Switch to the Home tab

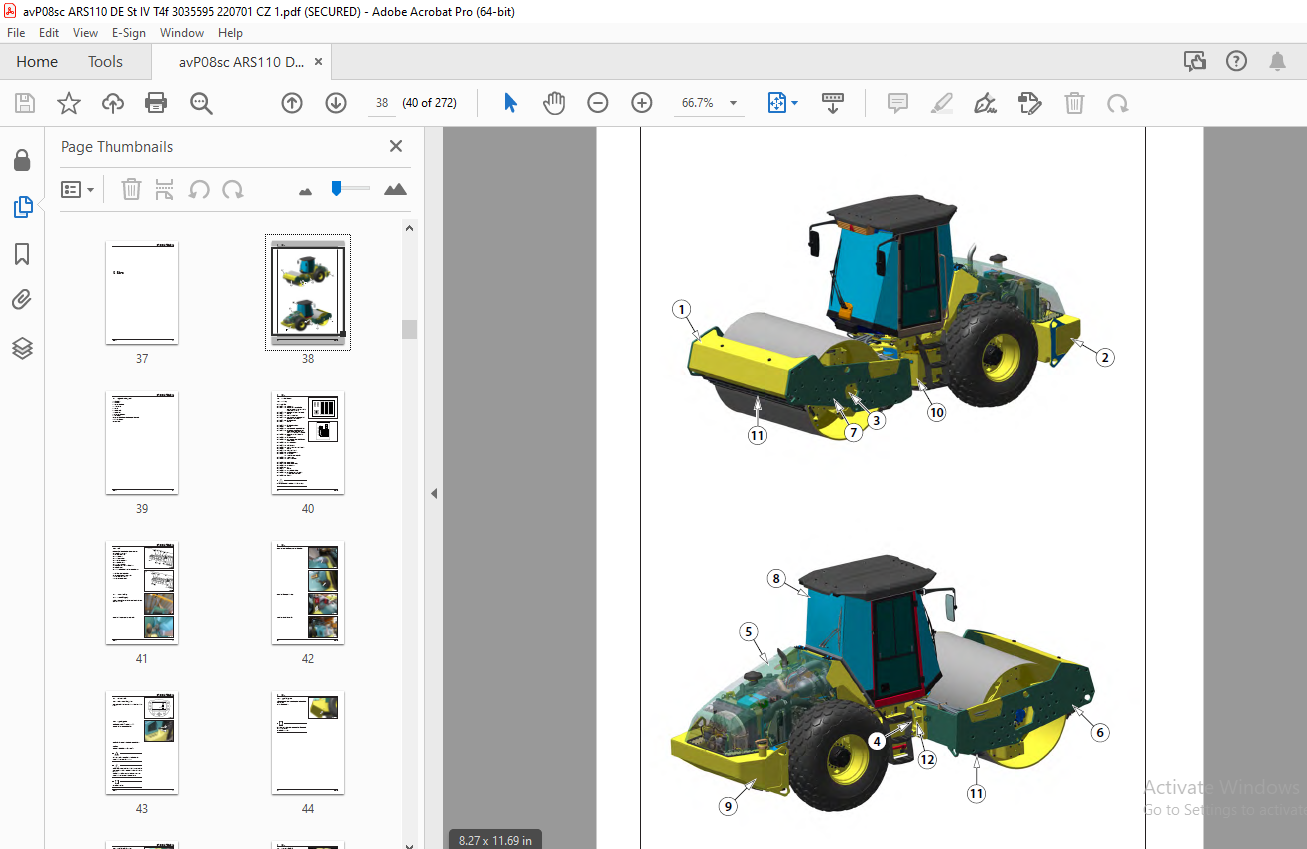(x=37, y=62)
